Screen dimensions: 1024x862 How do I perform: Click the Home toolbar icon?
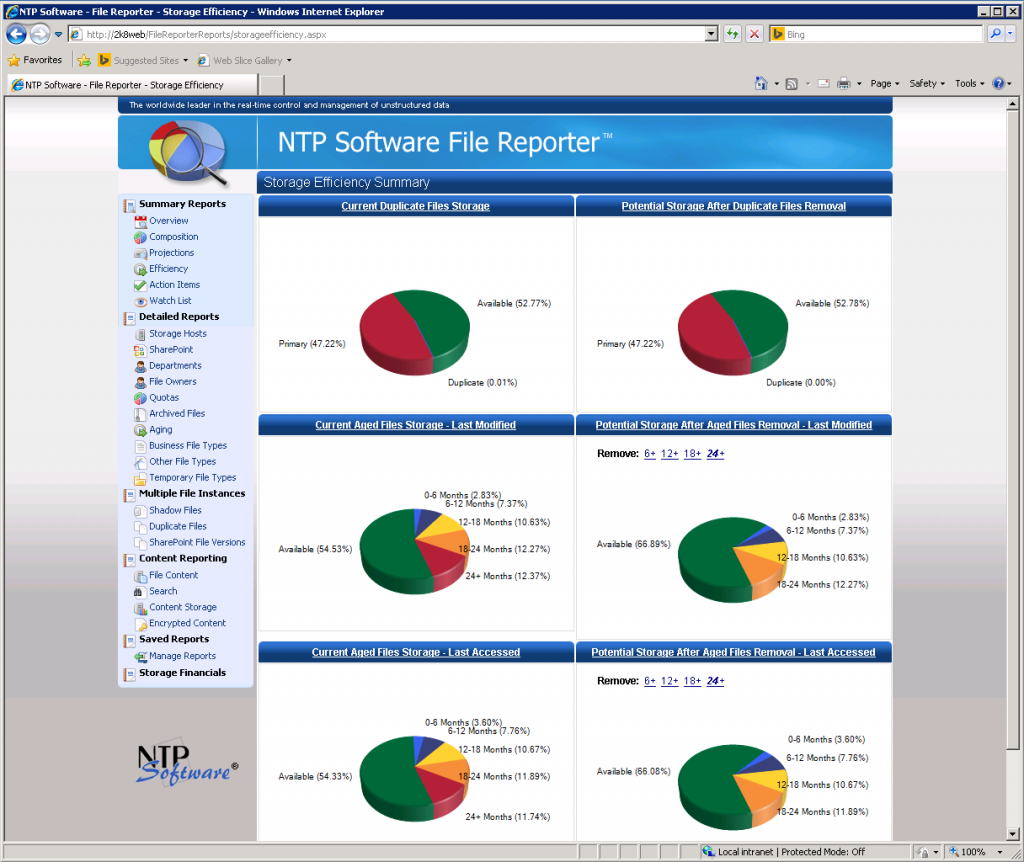point(761,84)
